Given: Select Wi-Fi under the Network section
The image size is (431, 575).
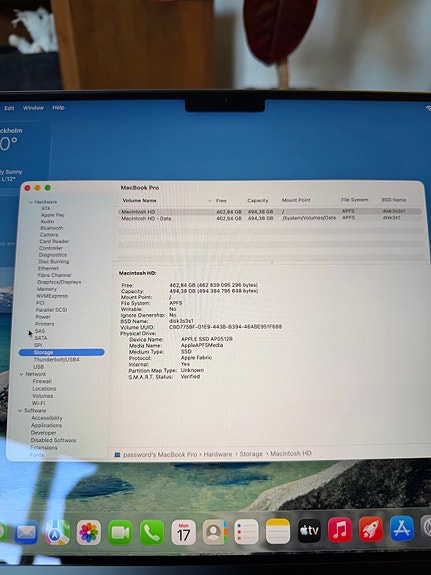Looking at the screenshot, I should [x=39, y=403].
